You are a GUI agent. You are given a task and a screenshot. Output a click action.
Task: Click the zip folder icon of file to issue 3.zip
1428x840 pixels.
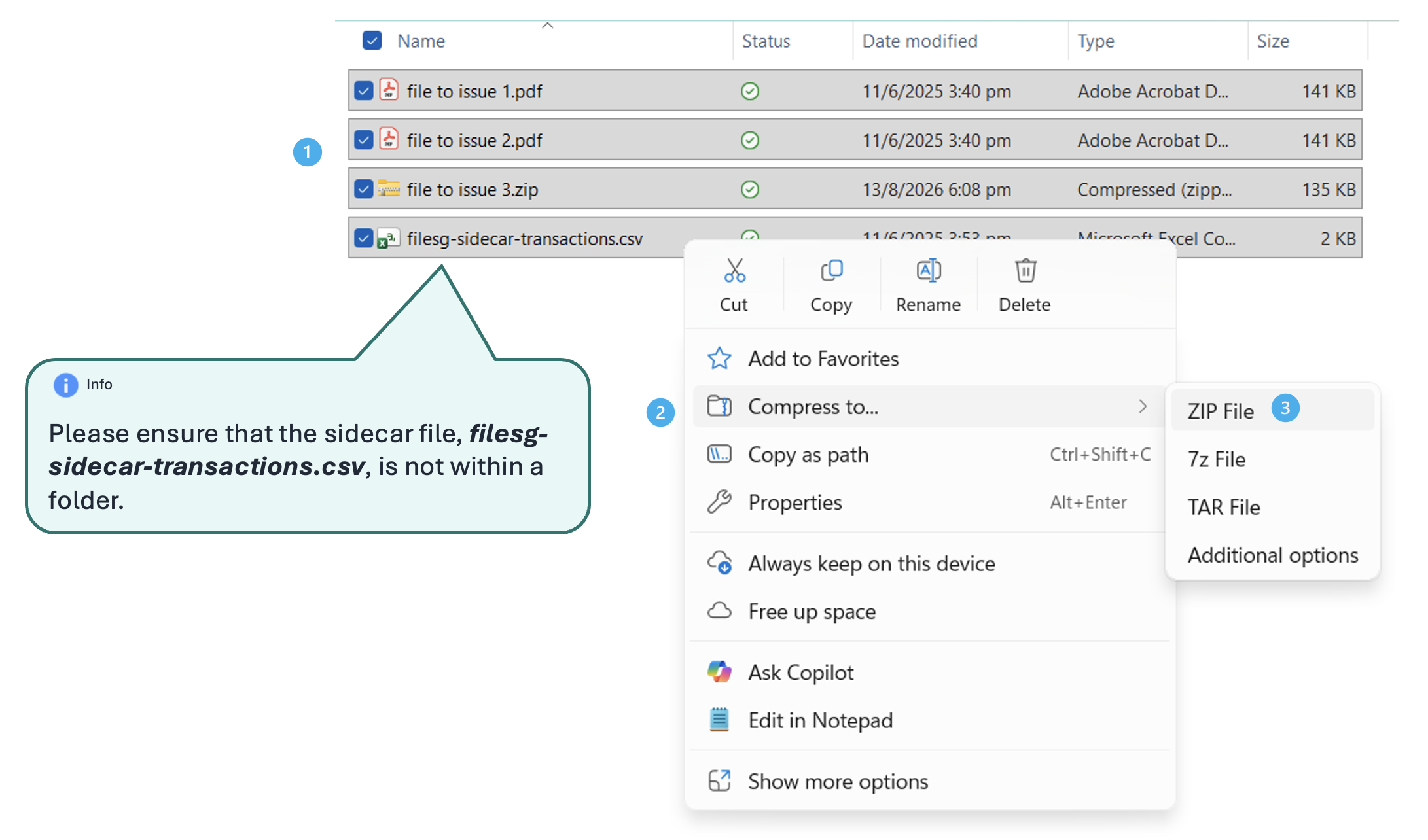click(389, 188)
